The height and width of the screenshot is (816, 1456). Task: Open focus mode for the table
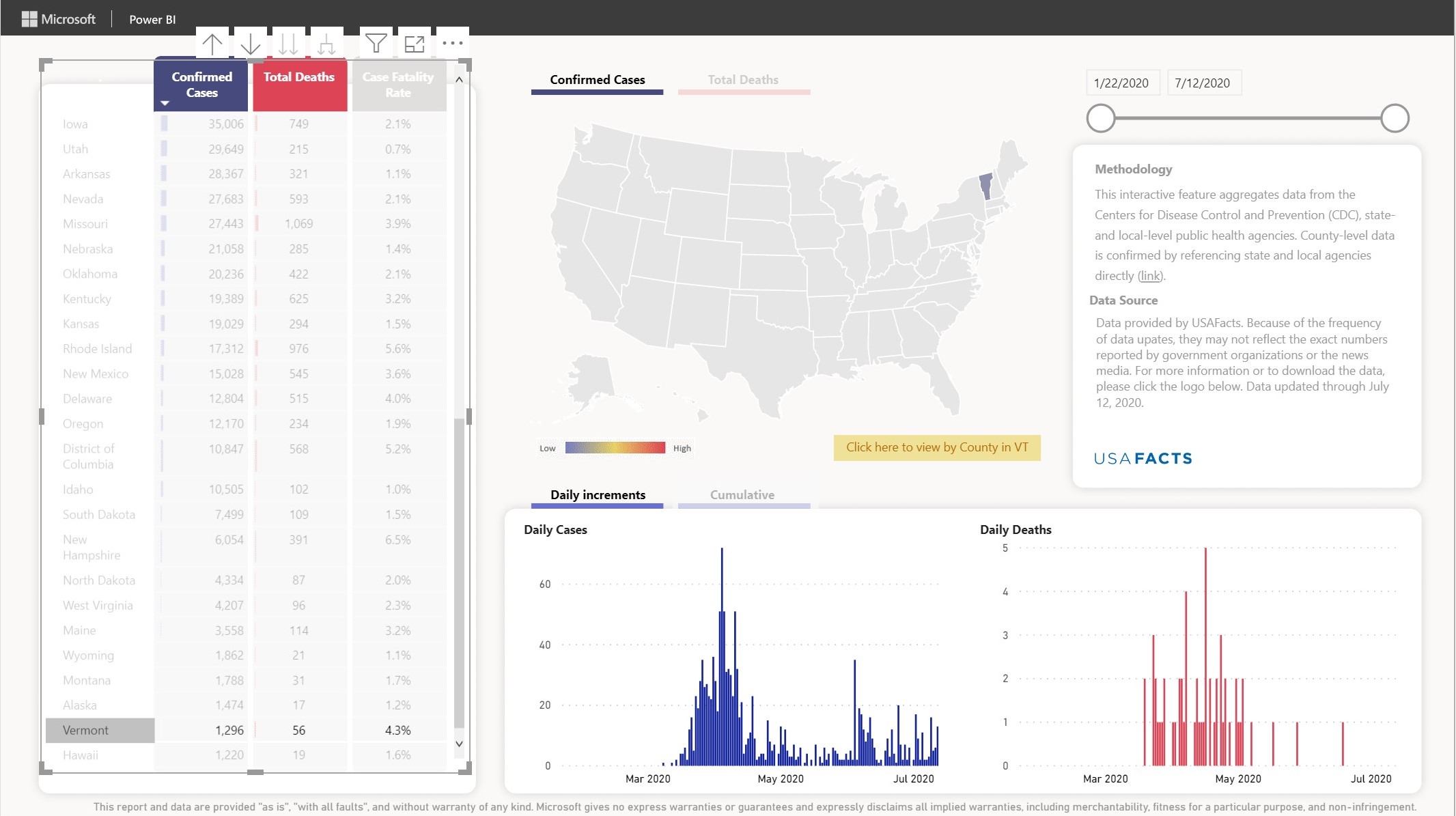414,44
